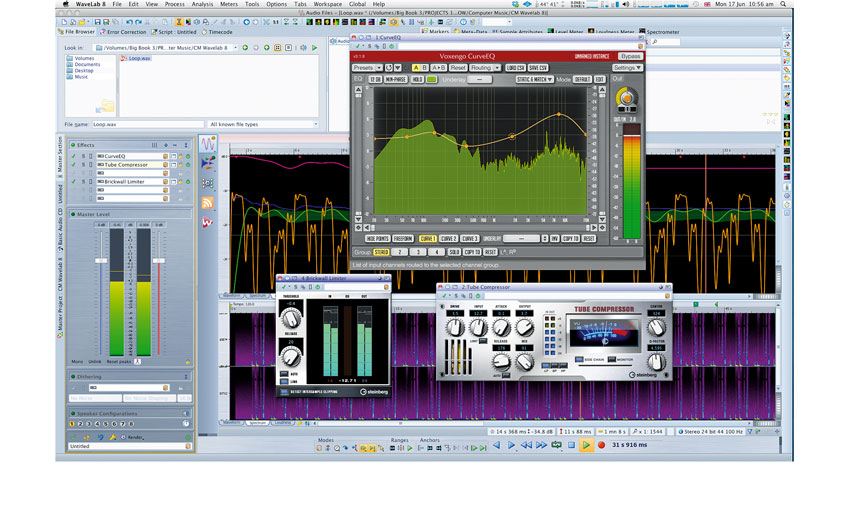Click Reset button in CurveEQ top bar

[458, 68]
